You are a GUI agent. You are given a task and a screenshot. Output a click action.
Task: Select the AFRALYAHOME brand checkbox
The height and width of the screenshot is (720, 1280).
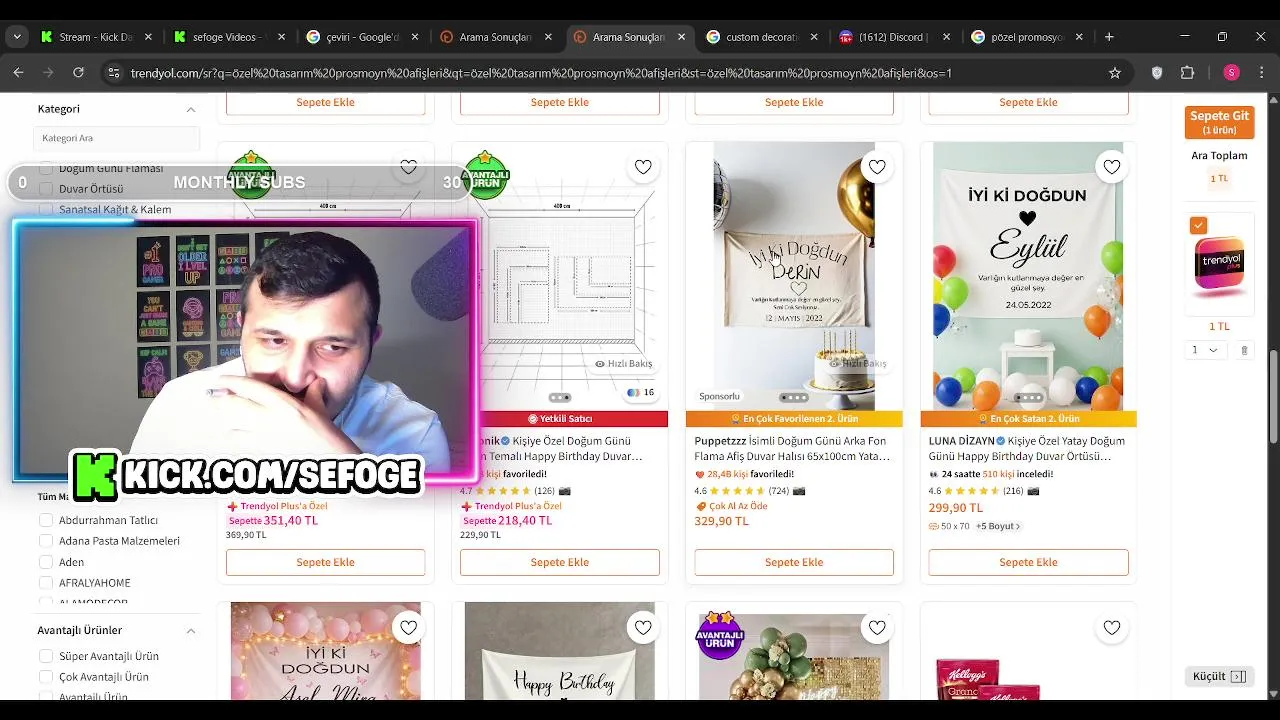point(45,583)
